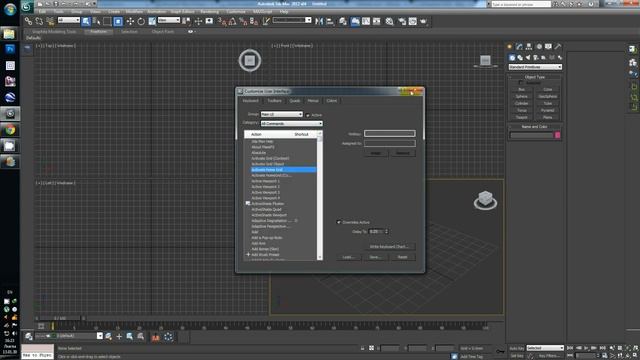The width and height of the screenshot is (640, 360).
Task: Collapse the Name and Color rollout
Action: click(x=535, y=127)
